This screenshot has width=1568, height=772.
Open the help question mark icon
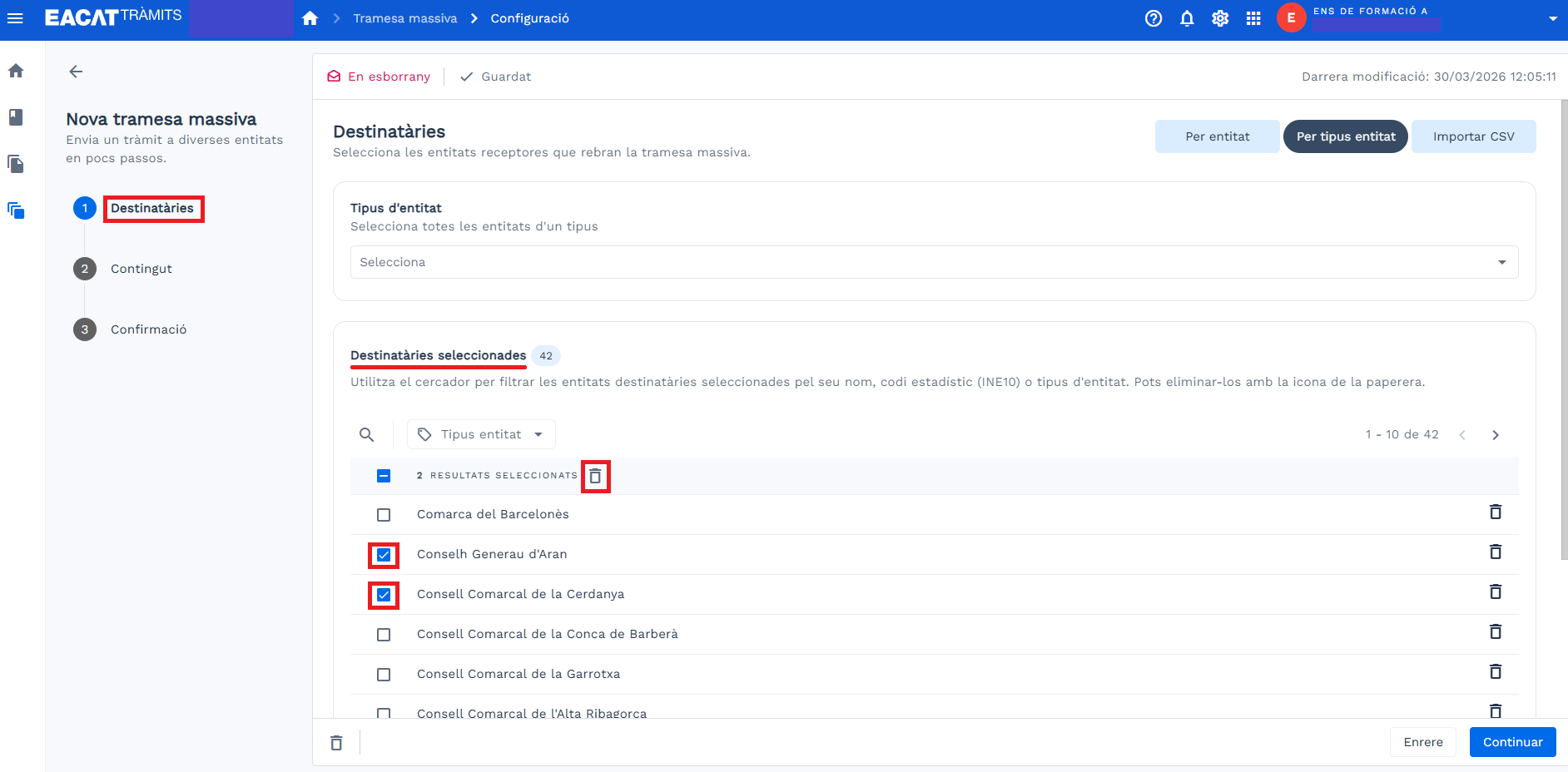pos(1153,18)
